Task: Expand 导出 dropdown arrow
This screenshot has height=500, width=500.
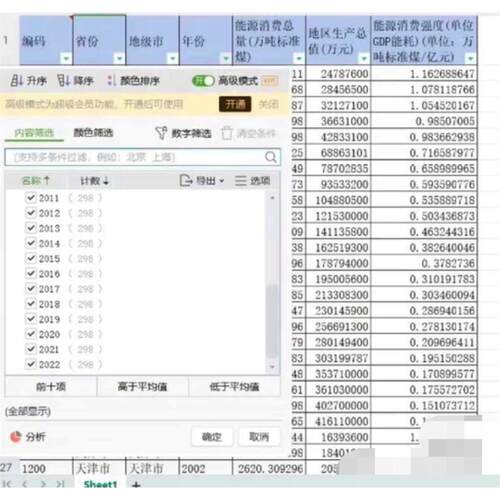Action: tap(221, 181)
